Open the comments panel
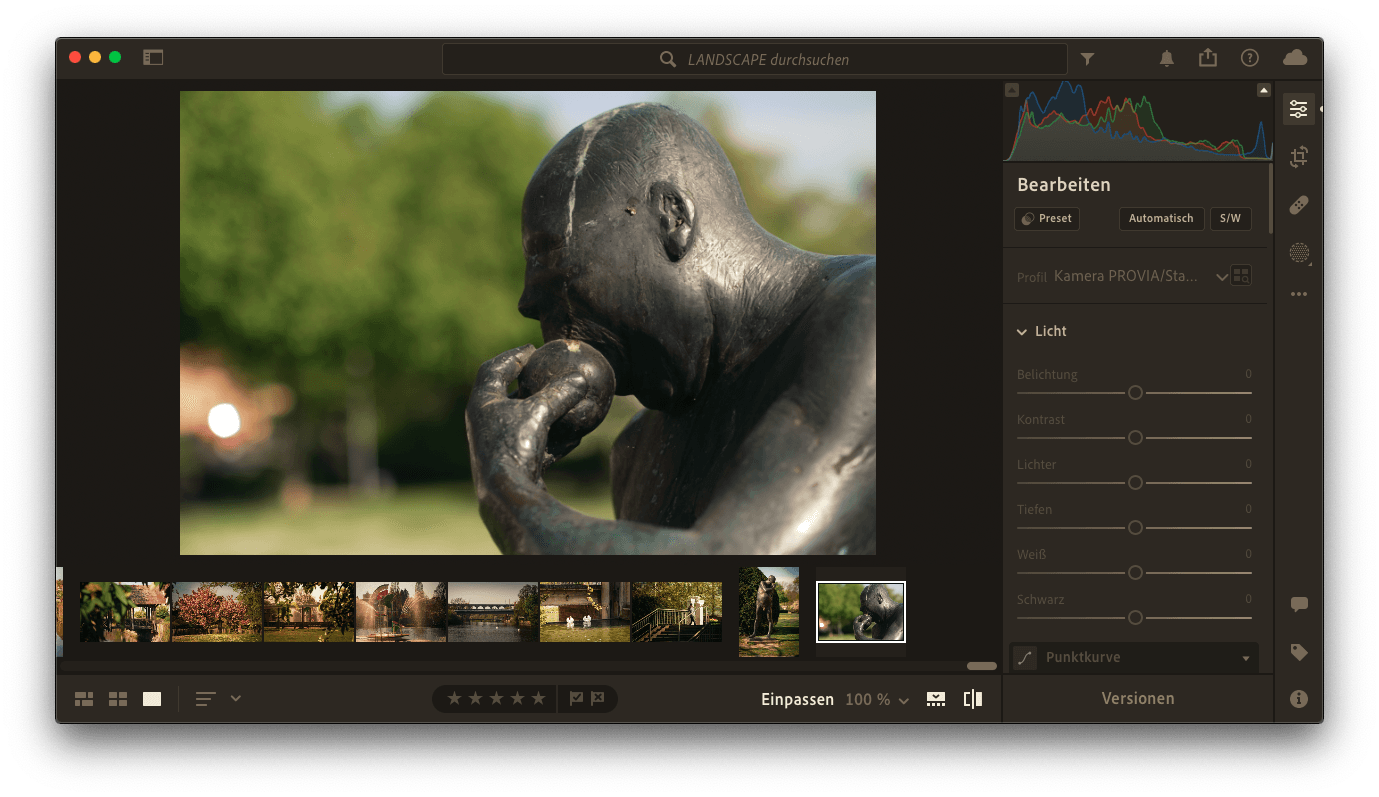Viewport: 1379px width, 797px height. (1298, 605)
